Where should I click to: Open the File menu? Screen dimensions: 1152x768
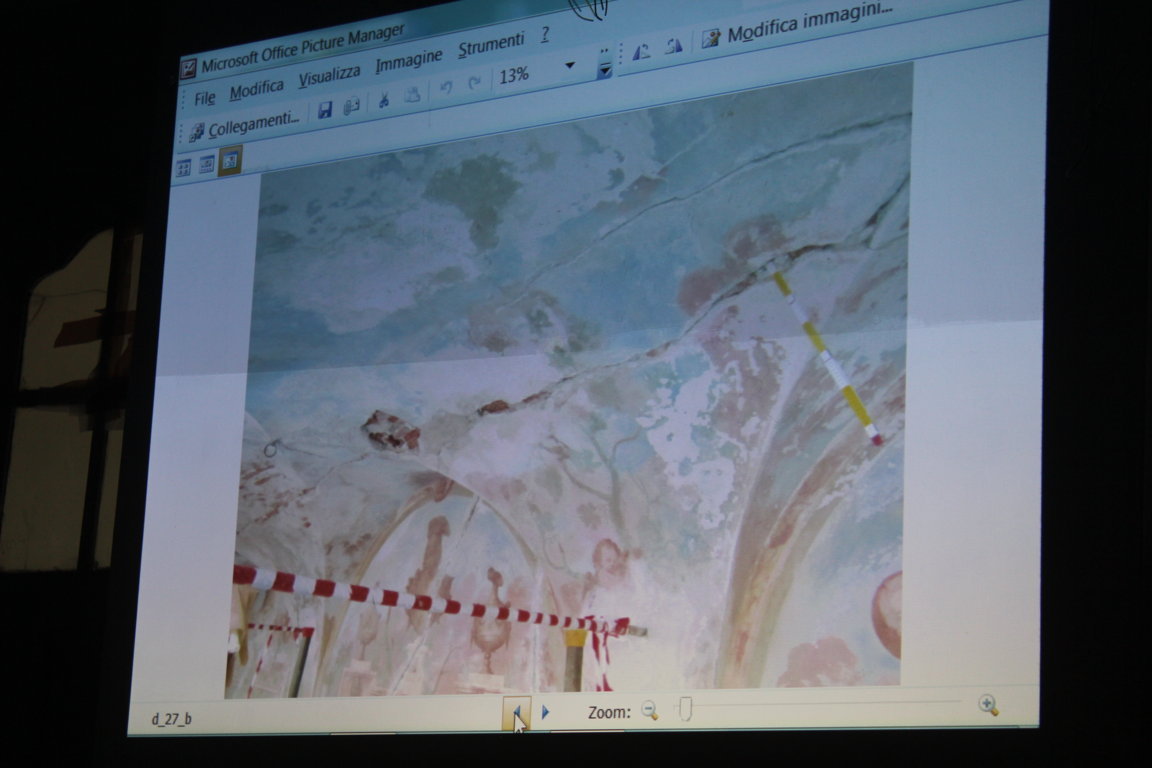(x=204, y=98)
